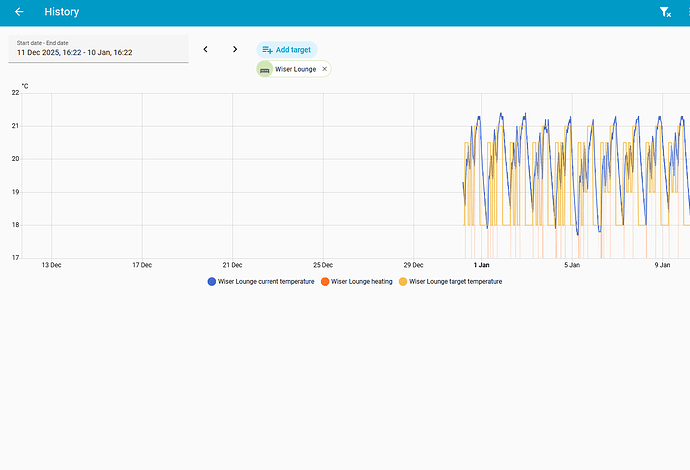The image size is (690, 470).
Task: Click the 1 Jan label on the time axis
Action: pyautogui.click(x=481, y=265)
